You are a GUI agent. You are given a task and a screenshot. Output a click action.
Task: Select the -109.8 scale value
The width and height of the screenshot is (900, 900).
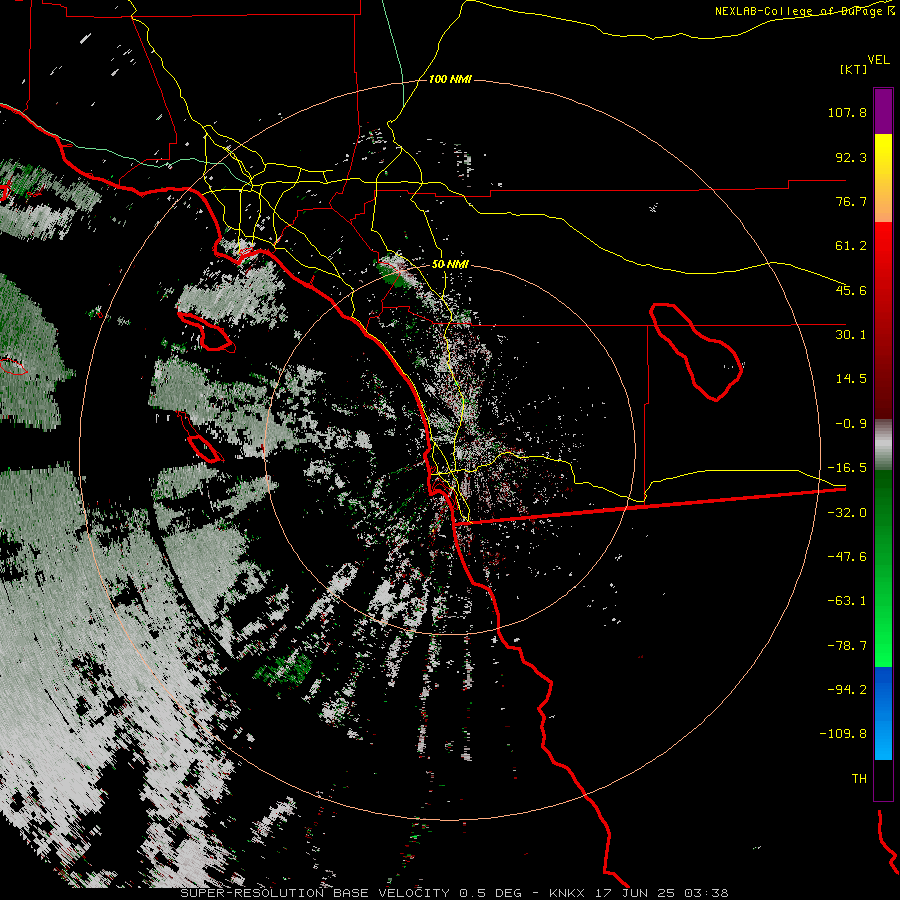(843, 734)
